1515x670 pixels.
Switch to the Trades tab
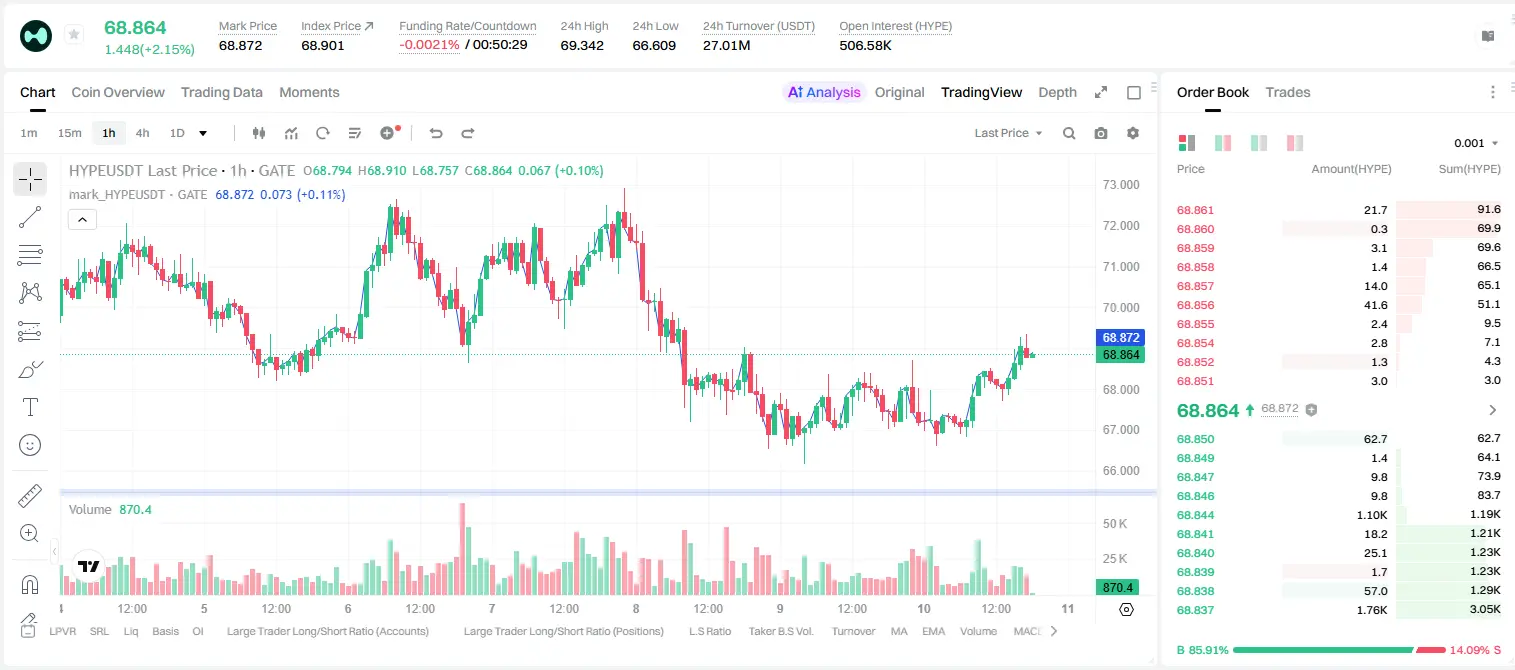click(x=1287, y=92)
